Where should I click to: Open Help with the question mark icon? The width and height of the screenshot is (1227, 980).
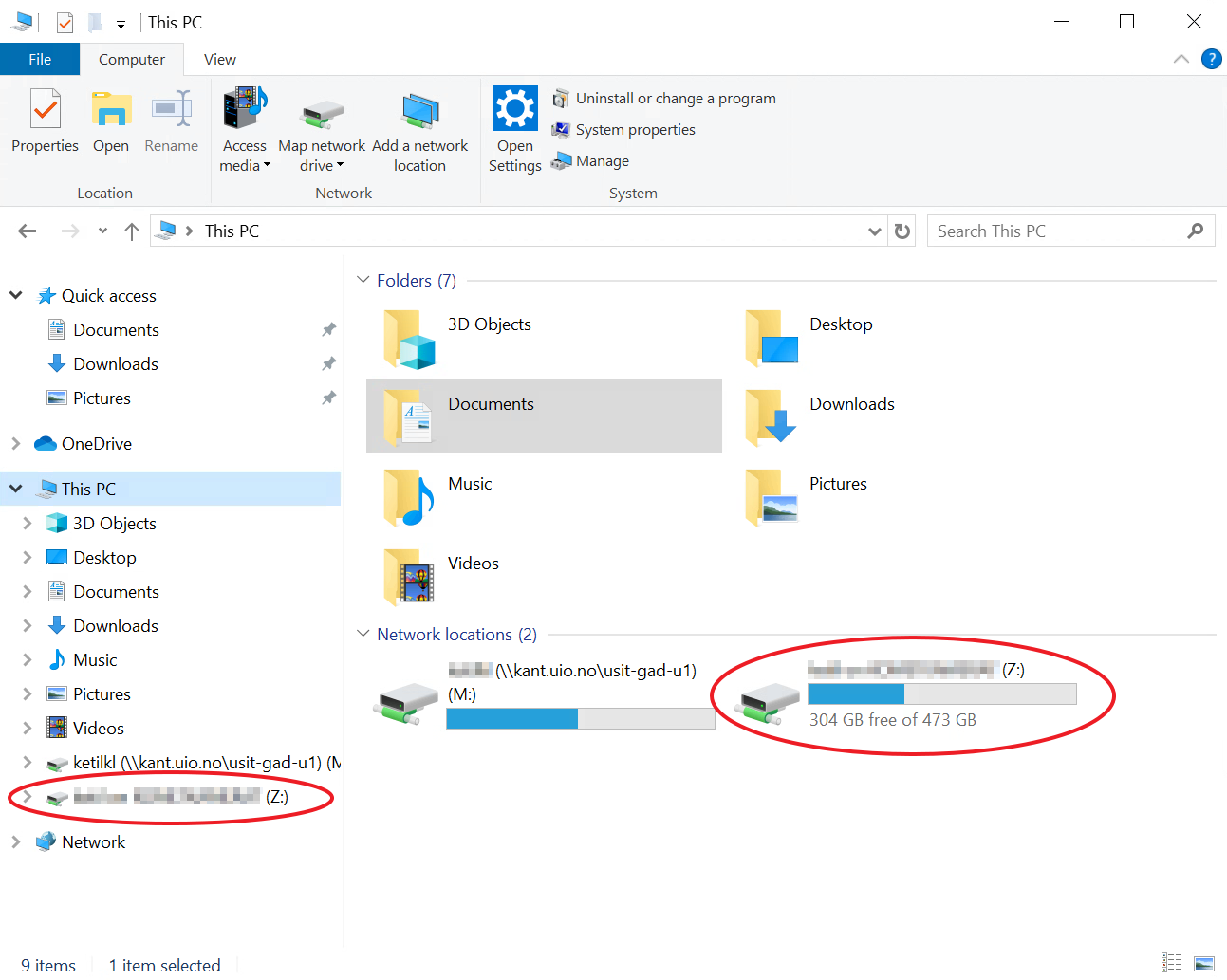[1212, 59]
